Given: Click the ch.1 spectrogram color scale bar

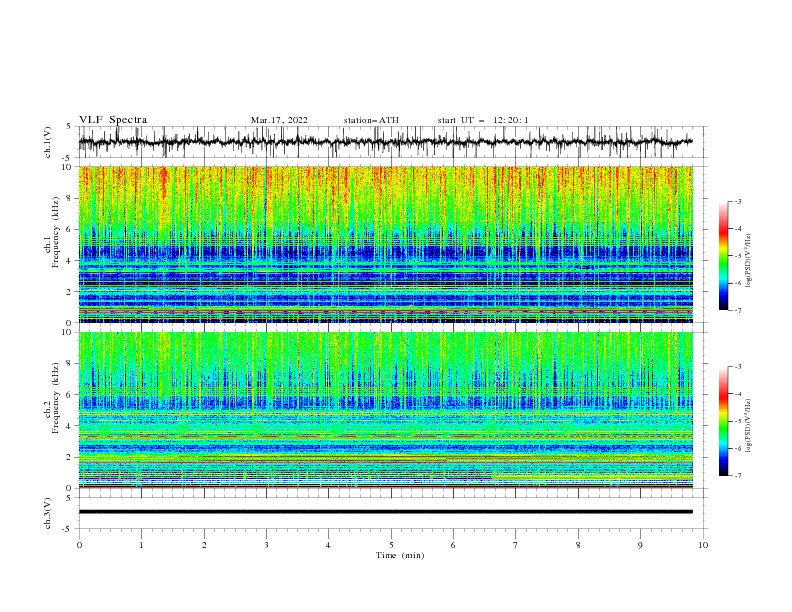Looking at the screenshot, I should [x=723, y=256].
